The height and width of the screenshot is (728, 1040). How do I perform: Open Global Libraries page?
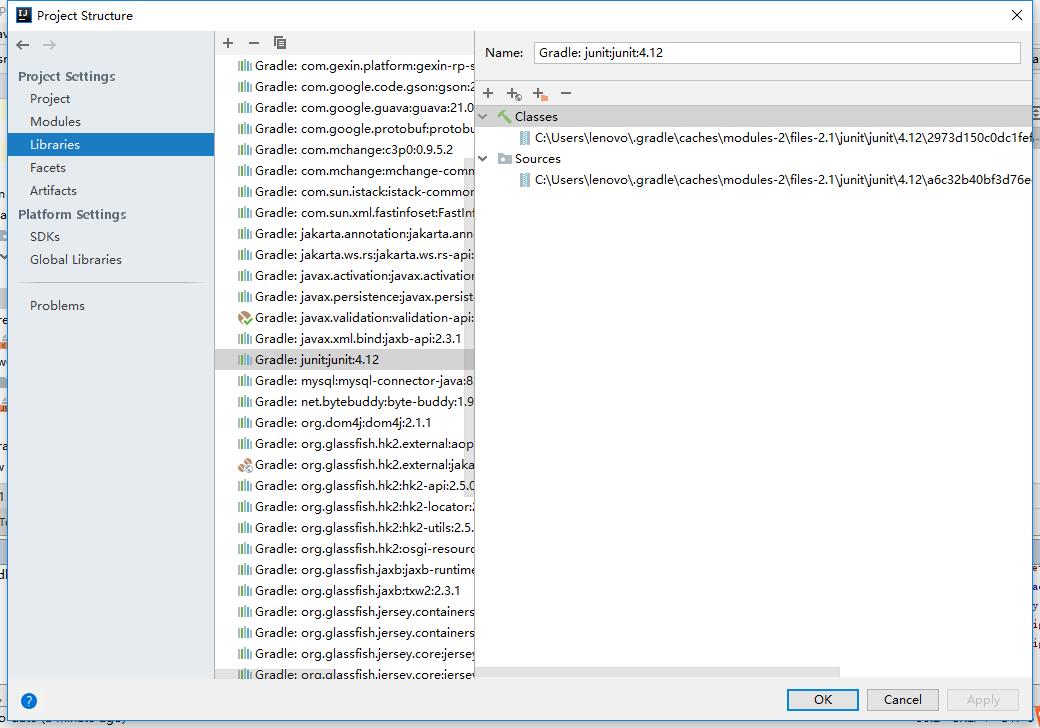(x=76, y=260)
